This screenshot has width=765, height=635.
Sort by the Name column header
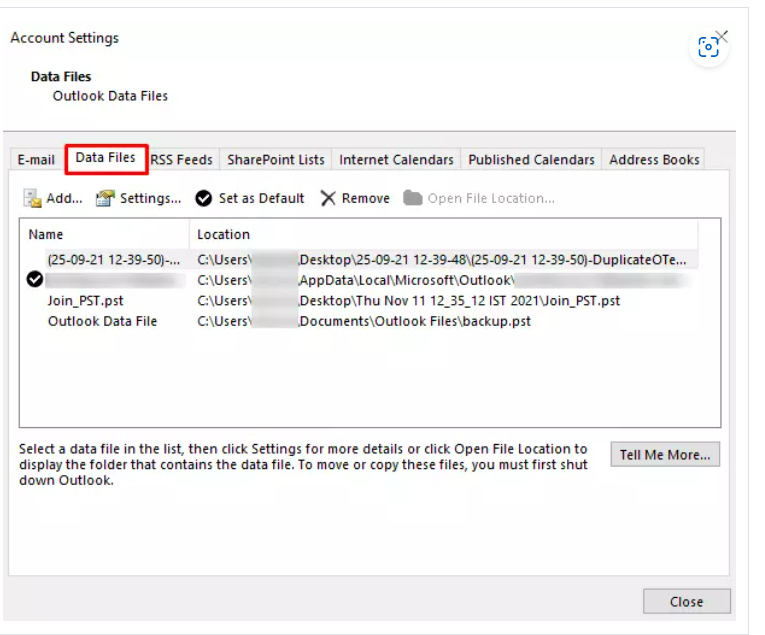tap(104, 235)
